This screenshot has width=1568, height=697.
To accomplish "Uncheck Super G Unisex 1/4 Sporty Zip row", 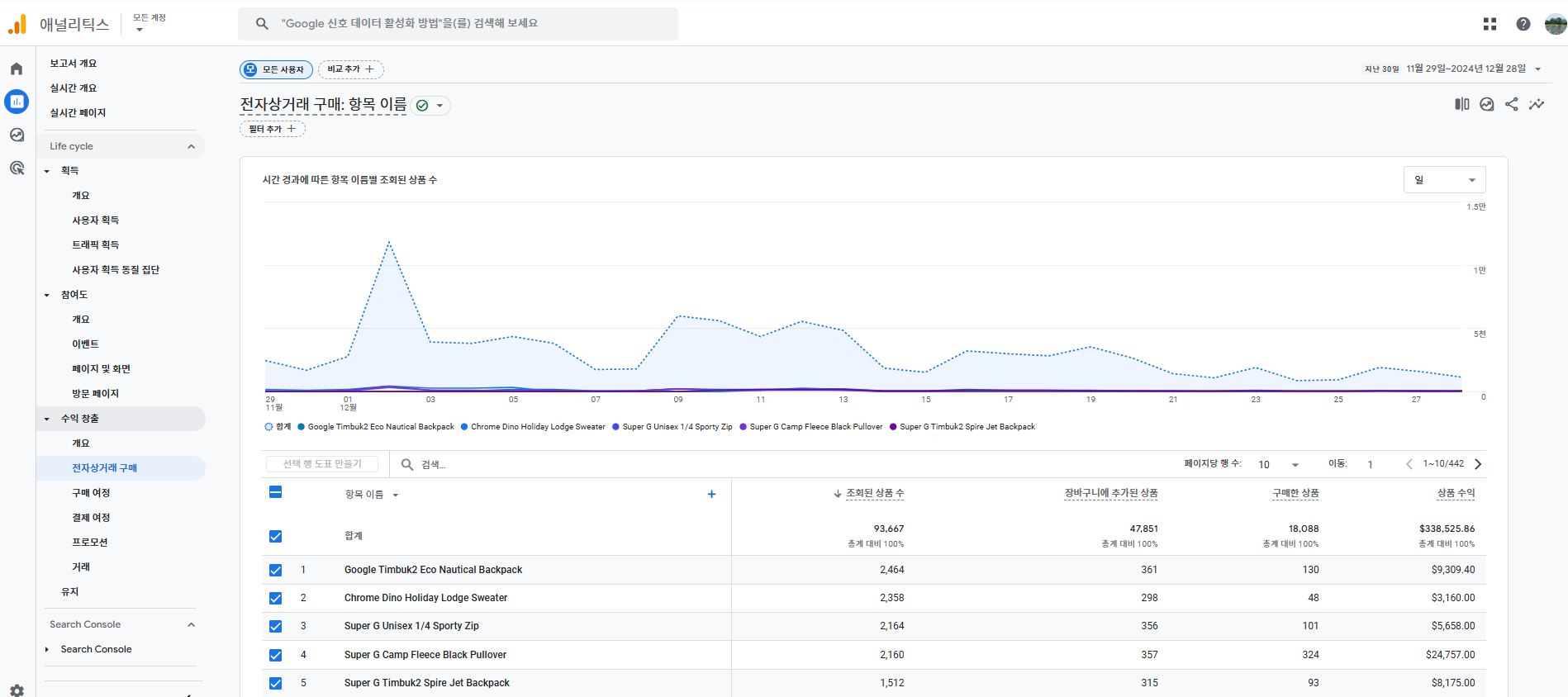I will click(x=276, y=627).
